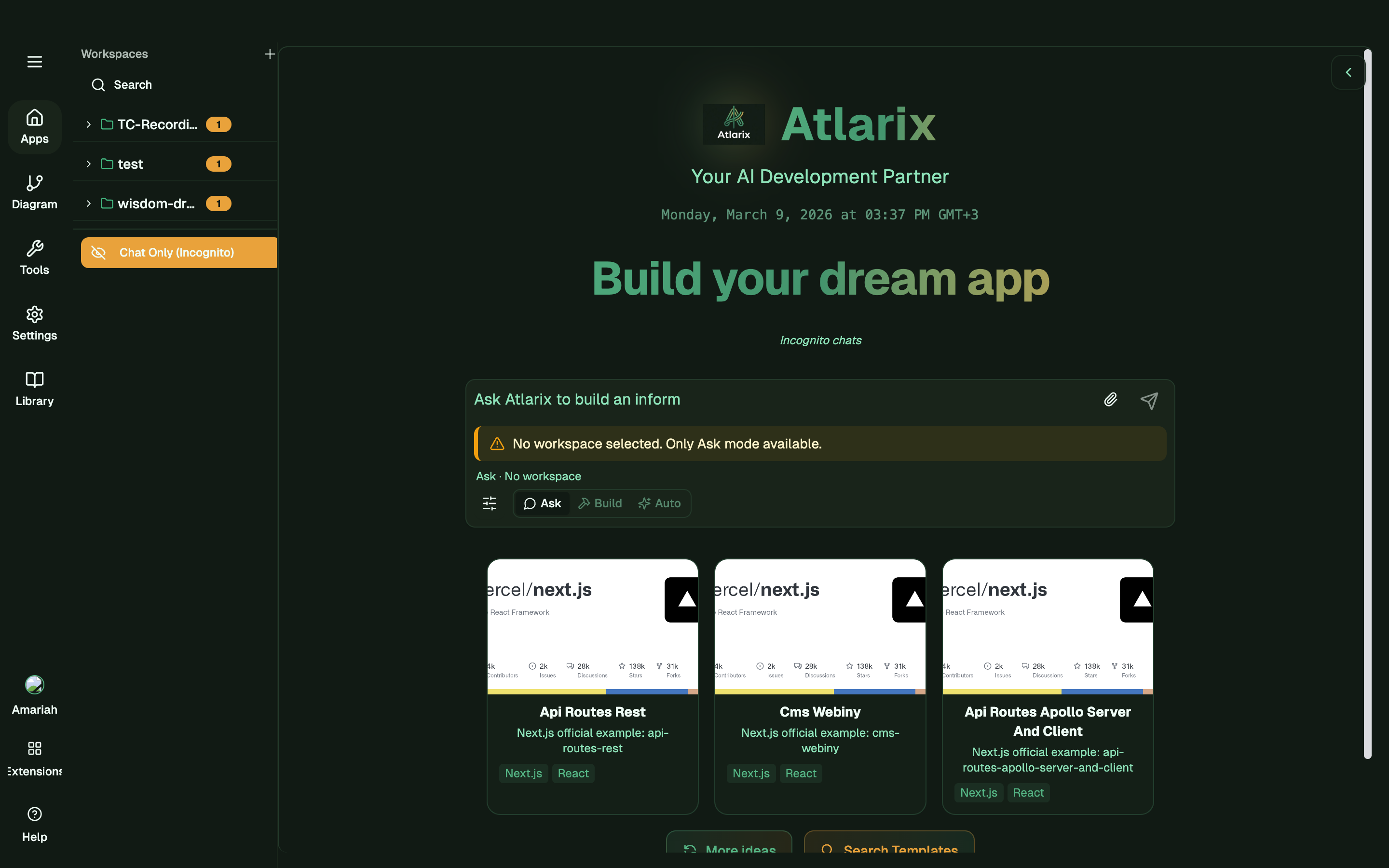Open the Cms Webiny template card
Viewport: 1389px width, 868px height.
pyautogui.click(x=819, y=686)
